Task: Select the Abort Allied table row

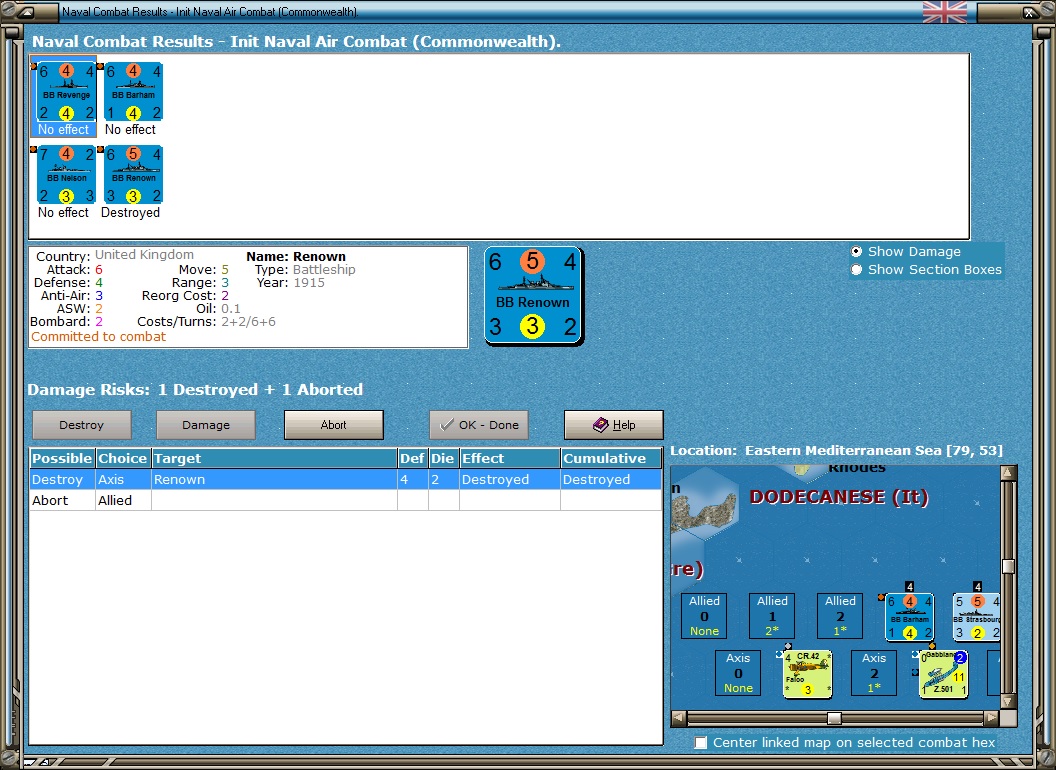Action: coord(345,501)
